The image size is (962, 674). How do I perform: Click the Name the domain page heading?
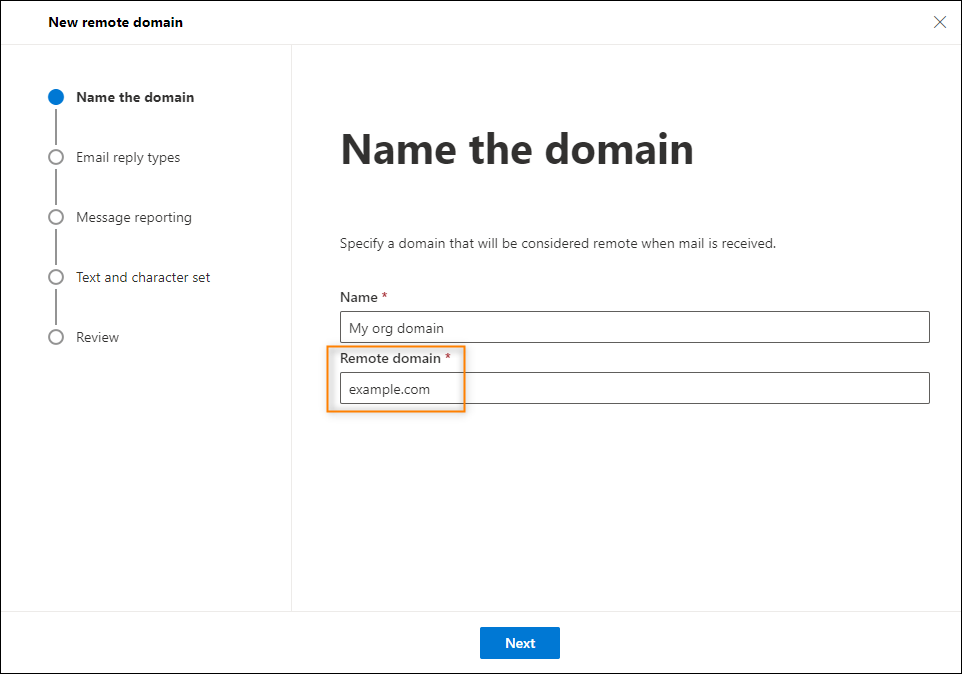click(517, 149)
